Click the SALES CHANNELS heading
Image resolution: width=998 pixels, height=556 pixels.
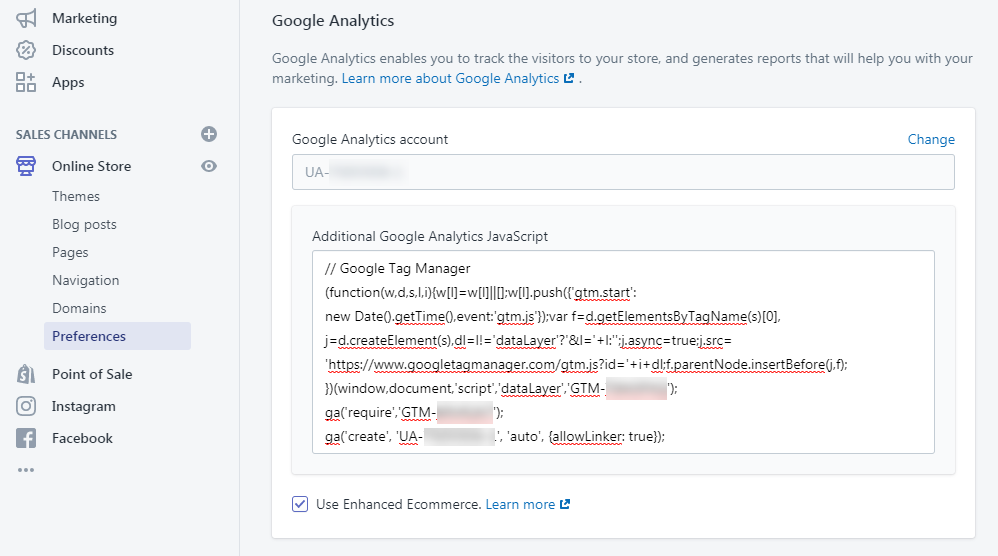coord(66,134)
